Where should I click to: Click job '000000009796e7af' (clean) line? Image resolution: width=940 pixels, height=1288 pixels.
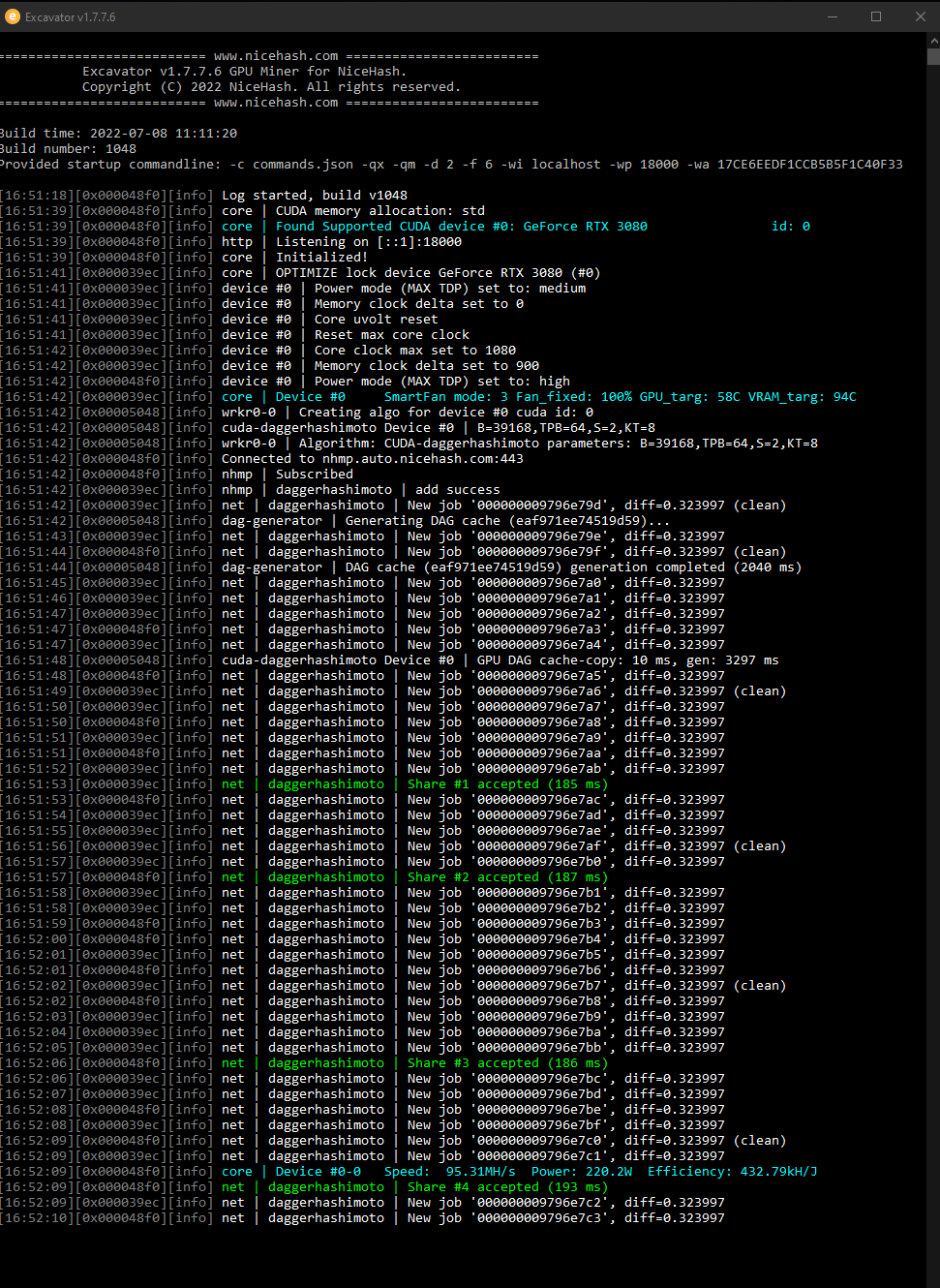coord(393,846)
